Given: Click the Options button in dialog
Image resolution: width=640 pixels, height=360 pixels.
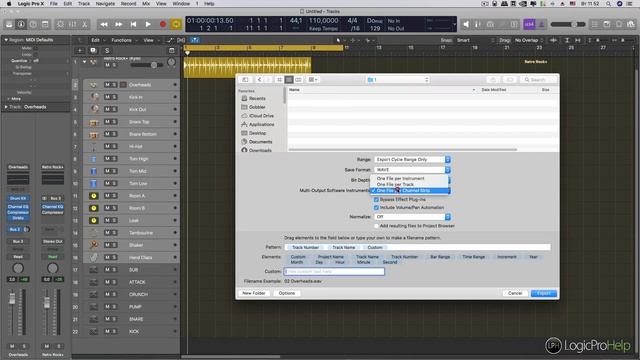Looking at the screenshot, I should click(x=287, y=293).
